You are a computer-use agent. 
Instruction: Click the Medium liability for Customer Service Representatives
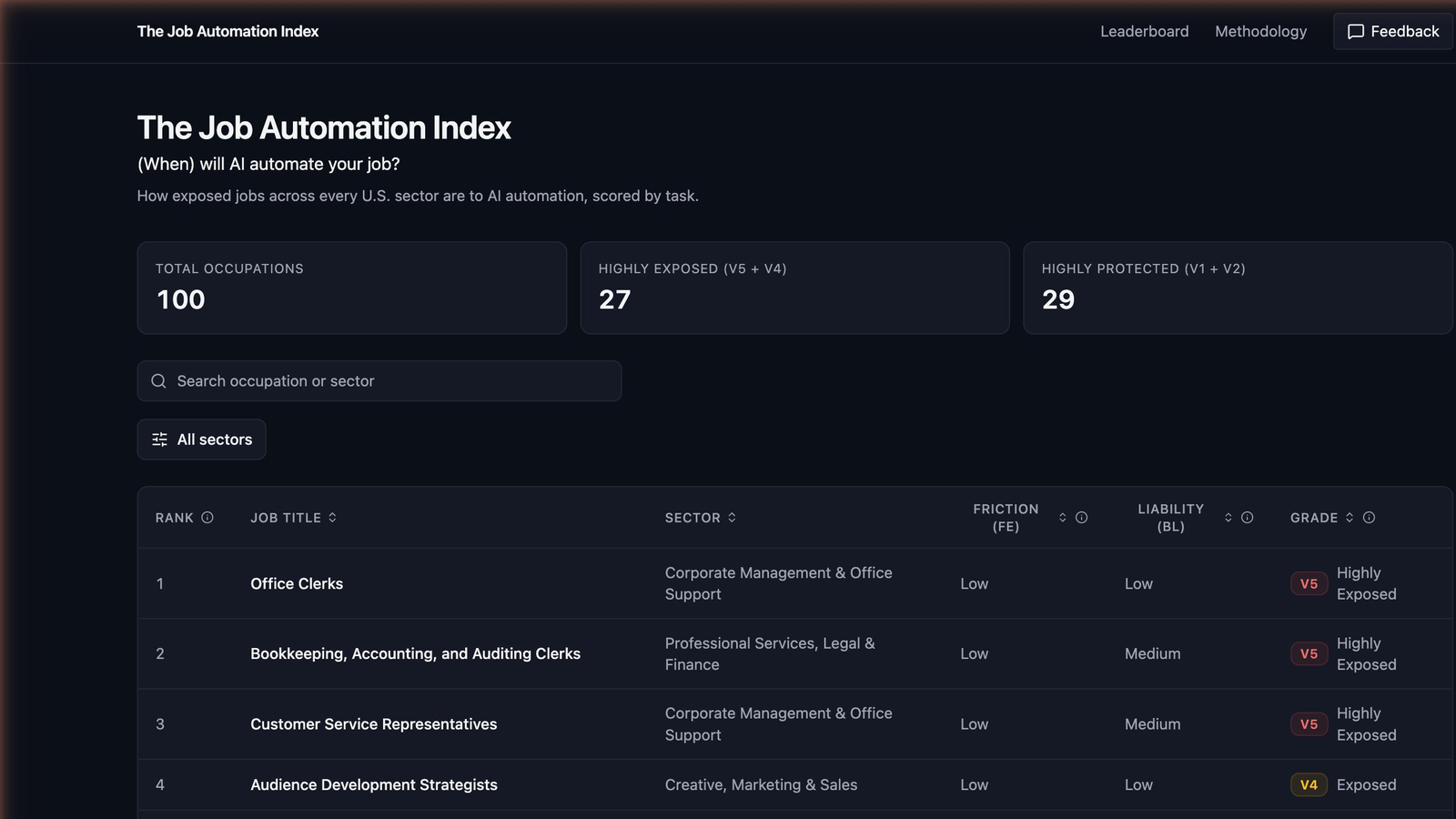point(1152,723)
